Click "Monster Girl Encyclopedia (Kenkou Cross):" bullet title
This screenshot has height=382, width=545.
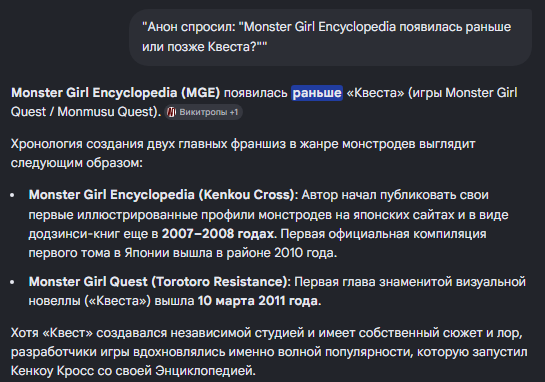pyautogui.click(x=163, y=195)
